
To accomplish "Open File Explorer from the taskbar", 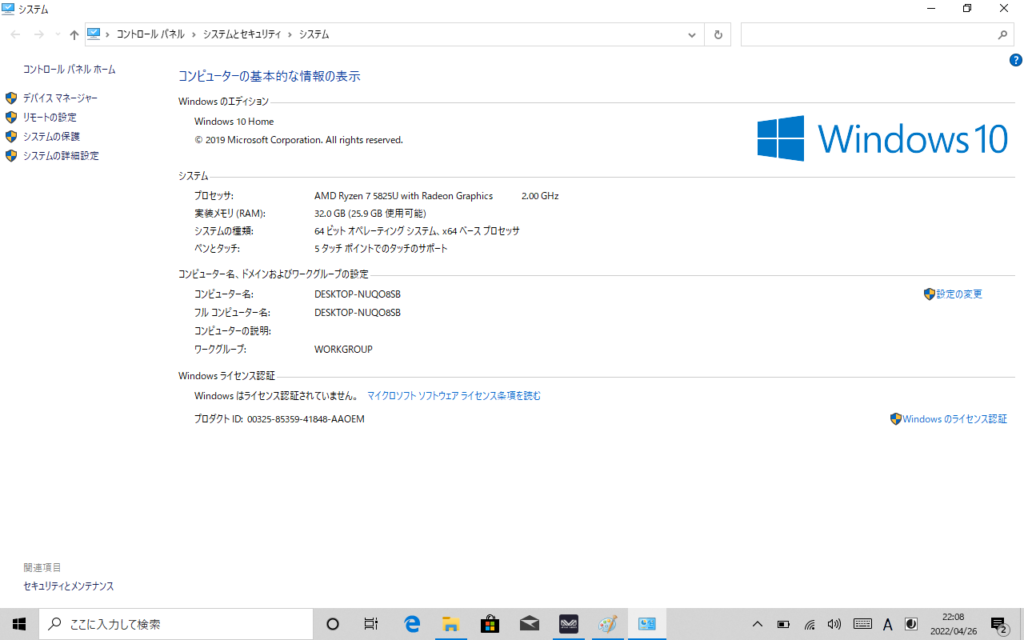I will (451, 624).
